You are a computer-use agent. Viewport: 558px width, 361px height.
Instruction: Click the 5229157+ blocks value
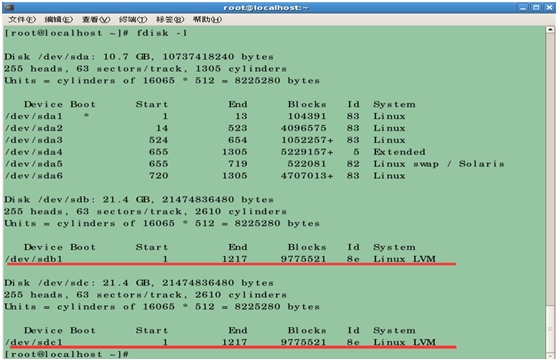(x=307, y=152)
